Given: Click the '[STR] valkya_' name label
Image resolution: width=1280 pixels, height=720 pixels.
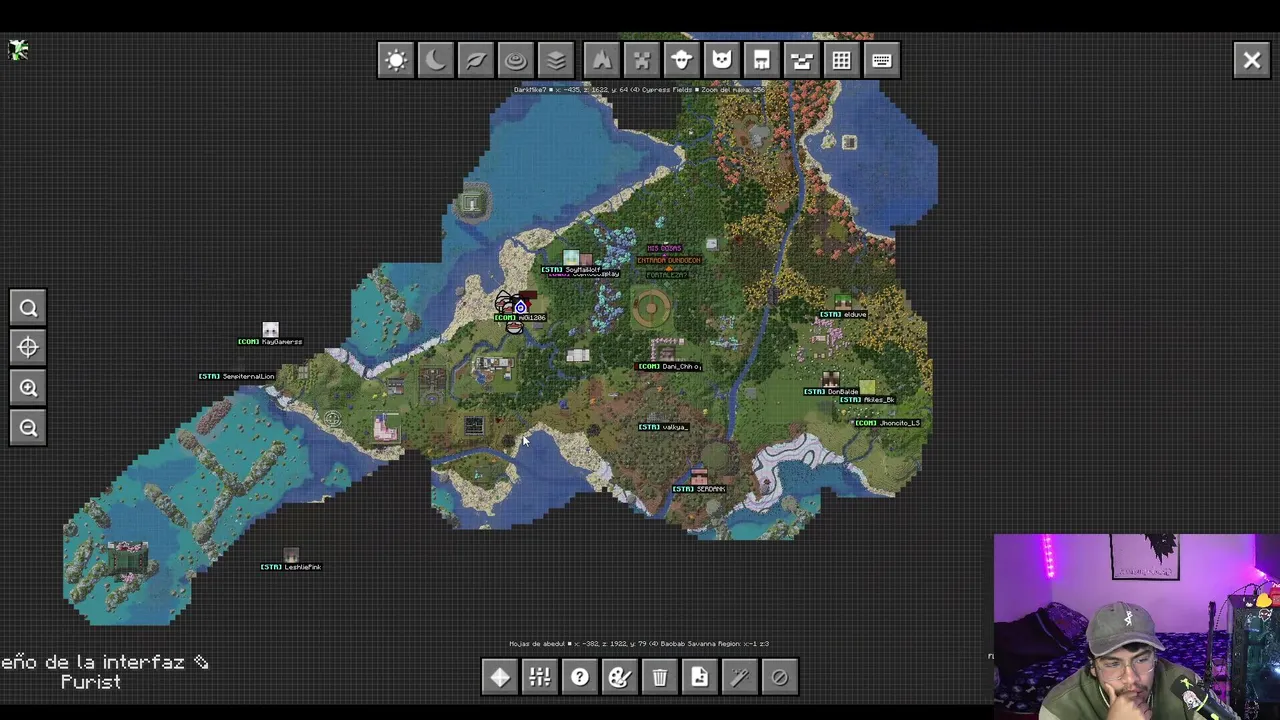Looking at the screenshot, I should point(663,427).
